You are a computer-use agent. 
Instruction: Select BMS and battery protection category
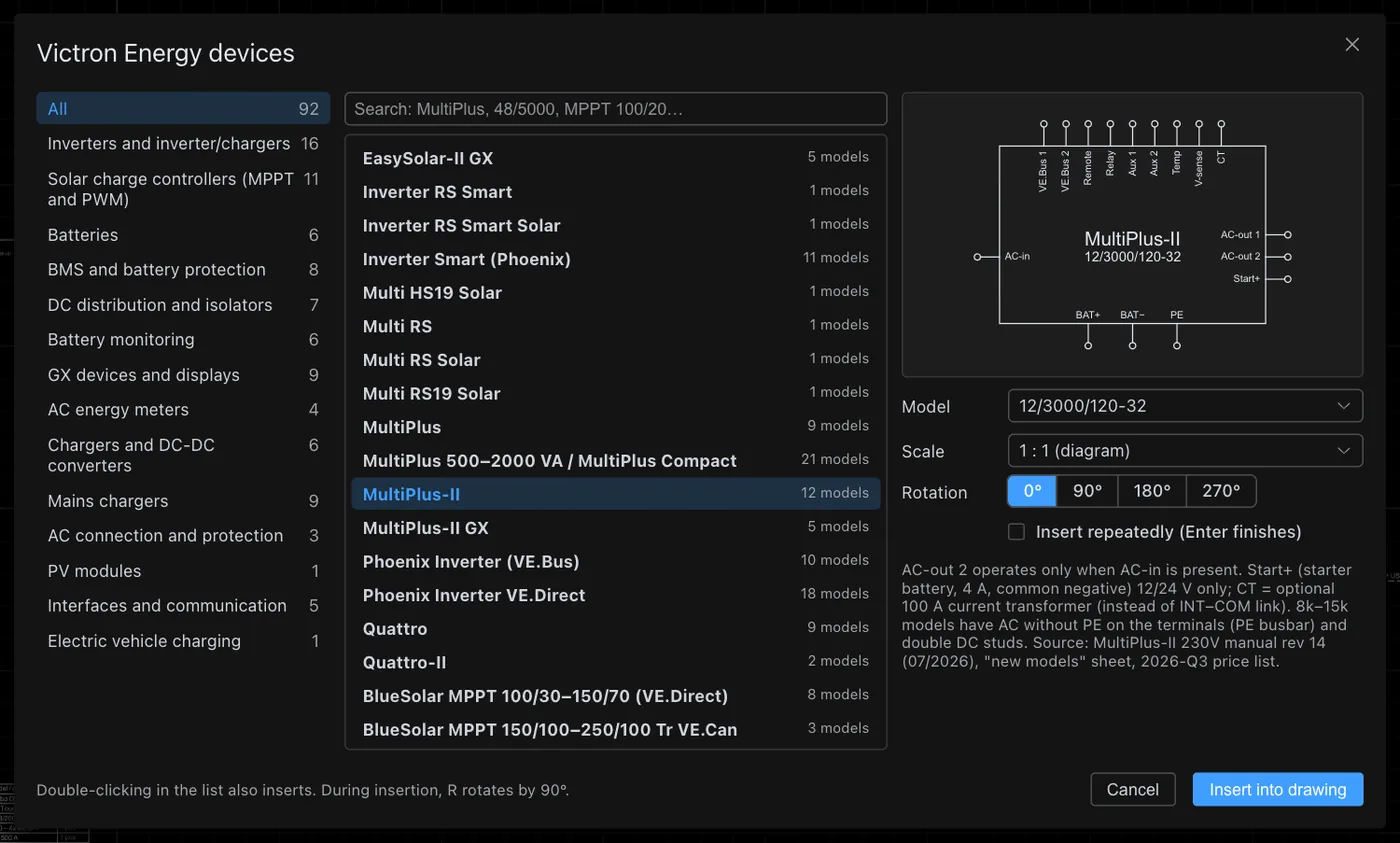tap(183, 270)
